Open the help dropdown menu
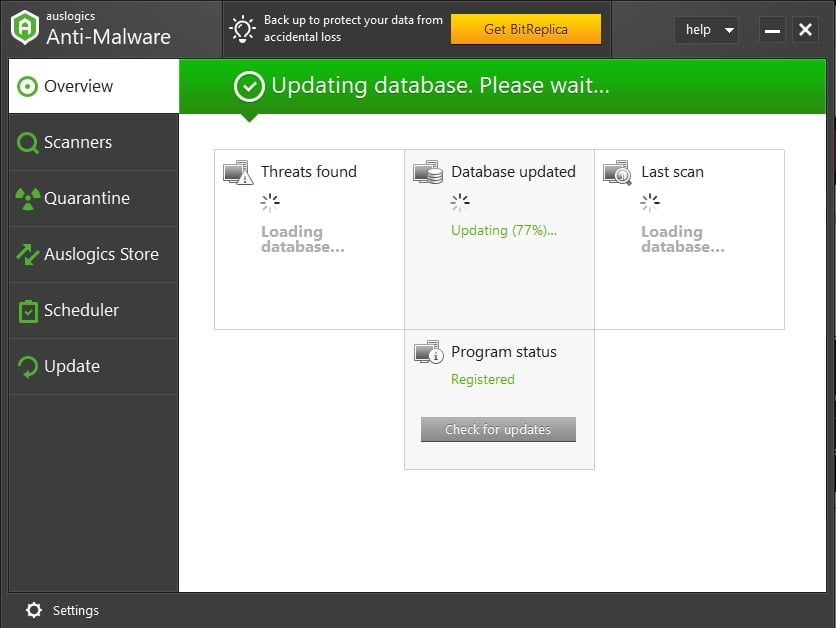 [706, 30]
